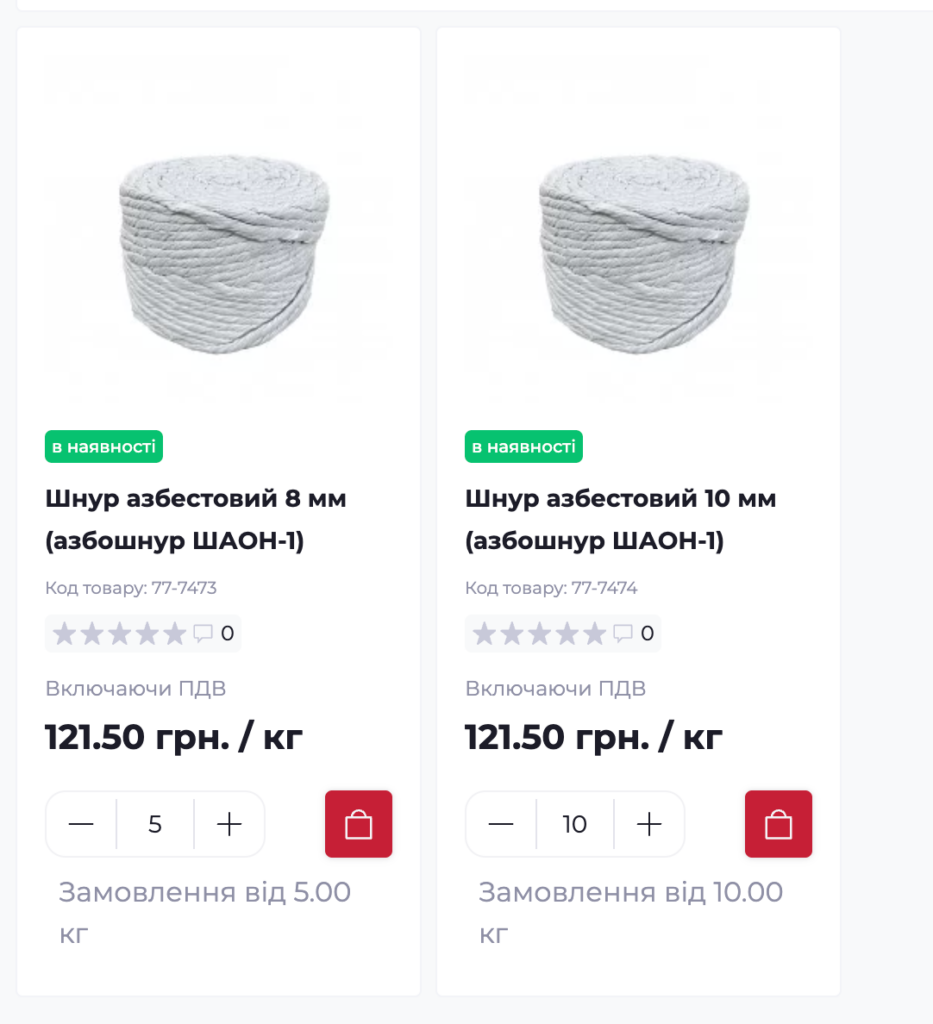Add 8 mm asbestos cord to cart
933x1024 pixels.
pos(358,824)
